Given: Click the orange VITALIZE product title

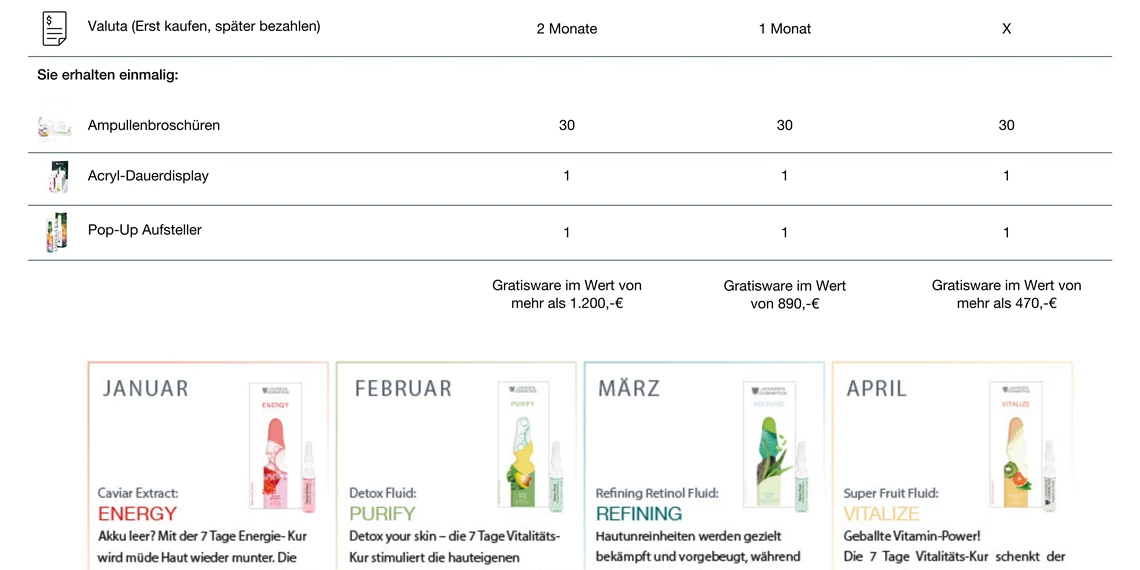Looking at the screenshot, I should pyautogui.click(x=881, y=514).
